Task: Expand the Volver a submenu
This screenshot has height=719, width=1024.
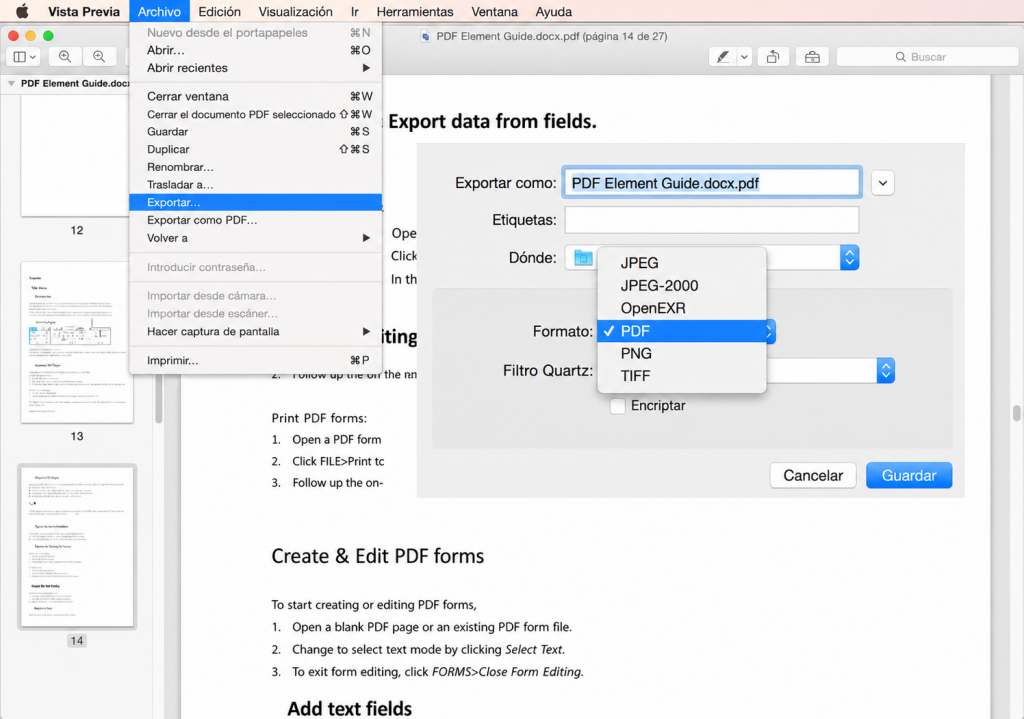Action: tap(255, 238)
